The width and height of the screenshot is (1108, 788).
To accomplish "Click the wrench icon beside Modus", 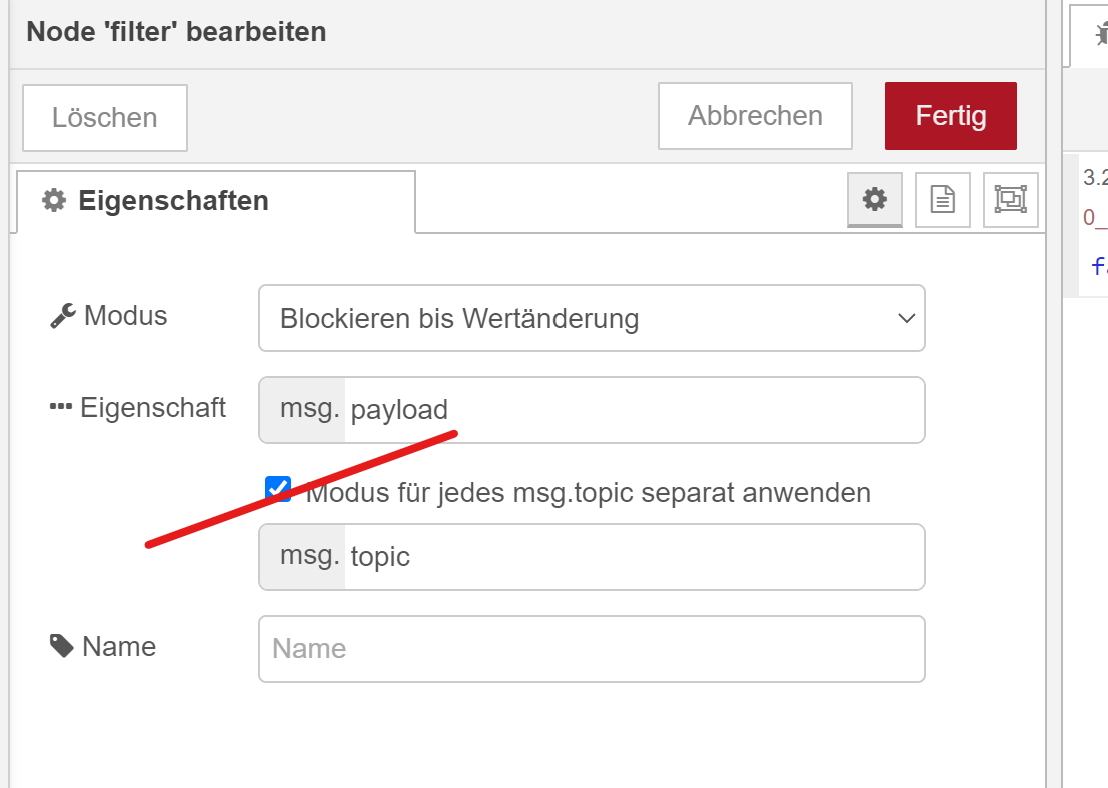I will (63, 317).
